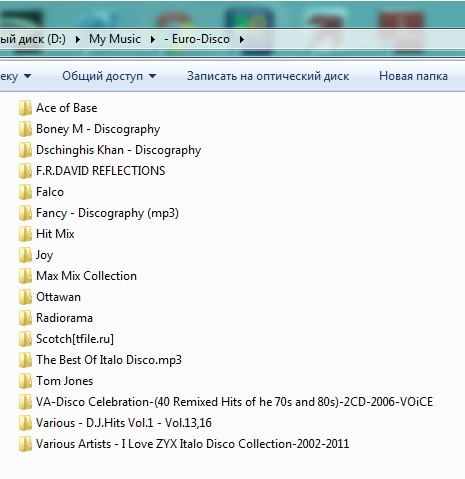Select Various Artists - I Love ZYX name

pos(192,444)
